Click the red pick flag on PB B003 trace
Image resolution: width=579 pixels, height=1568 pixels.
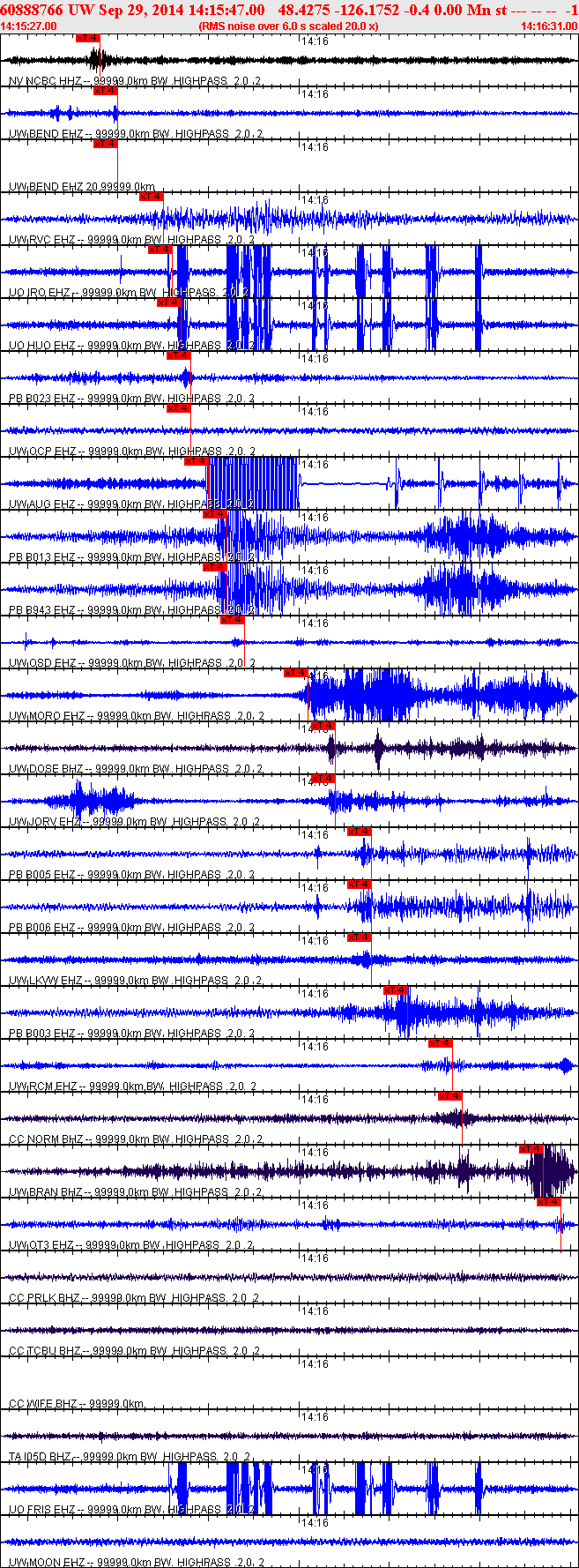pos(396,990)
